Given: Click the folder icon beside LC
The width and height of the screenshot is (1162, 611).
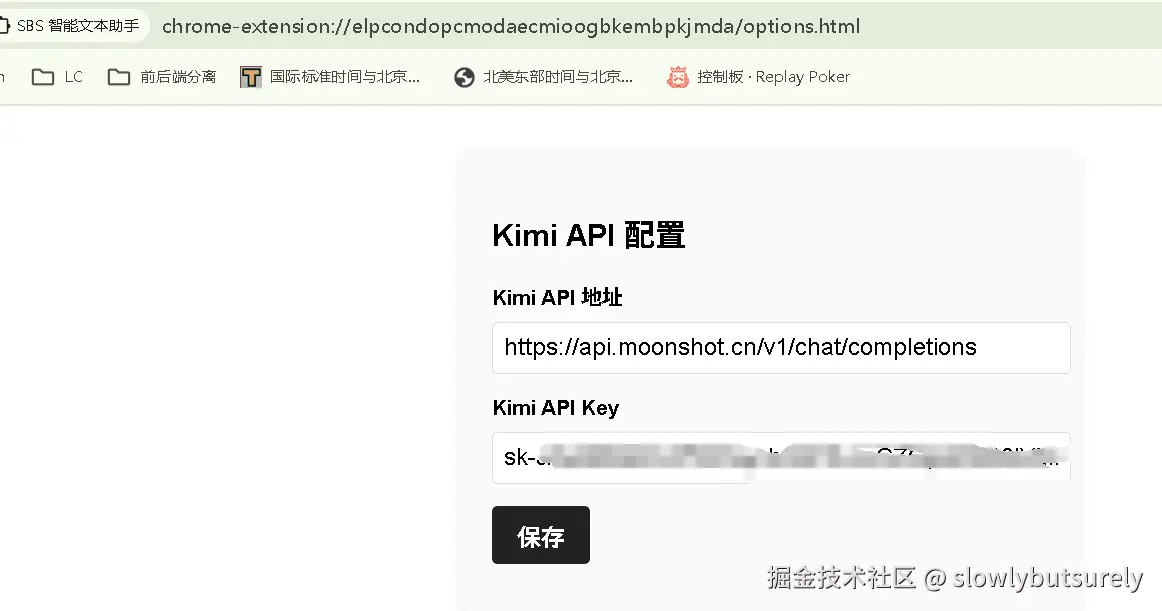Looking at the screenshot, I should click(43, 76).
